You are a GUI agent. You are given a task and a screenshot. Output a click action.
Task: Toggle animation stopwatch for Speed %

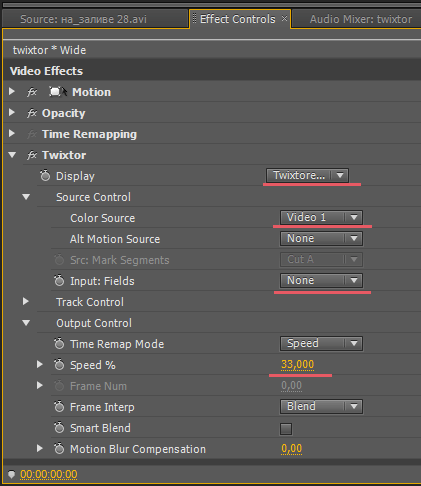pos(59,365)
